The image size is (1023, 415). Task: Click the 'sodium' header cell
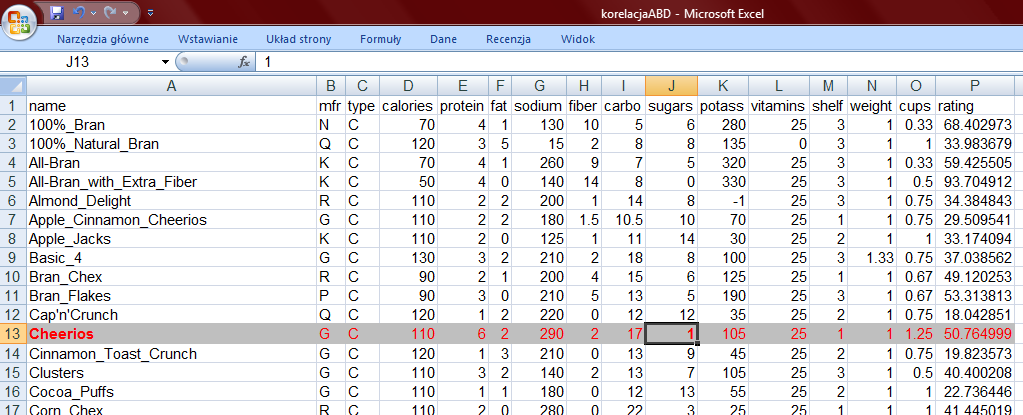pos(539,106)
